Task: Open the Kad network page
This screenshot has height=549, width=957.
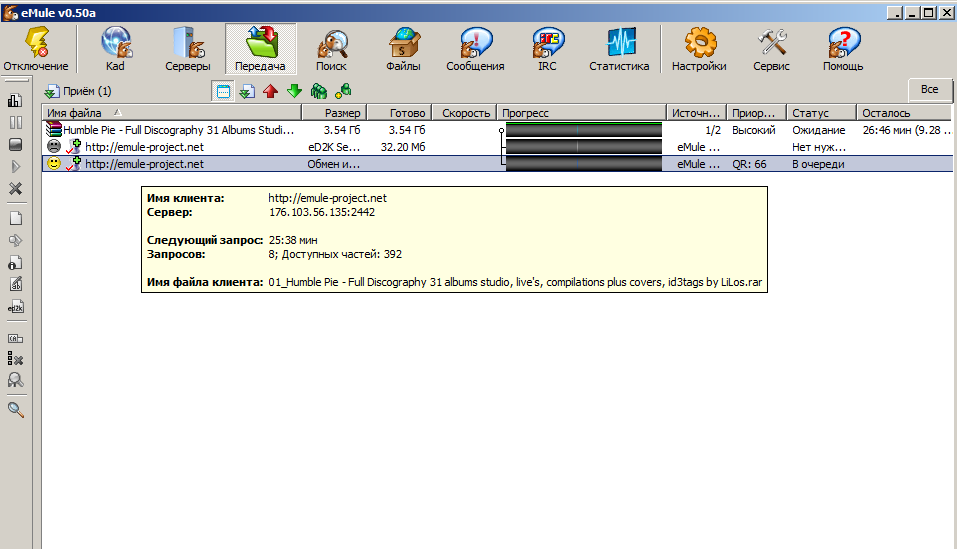Action: tap(115, 49)
